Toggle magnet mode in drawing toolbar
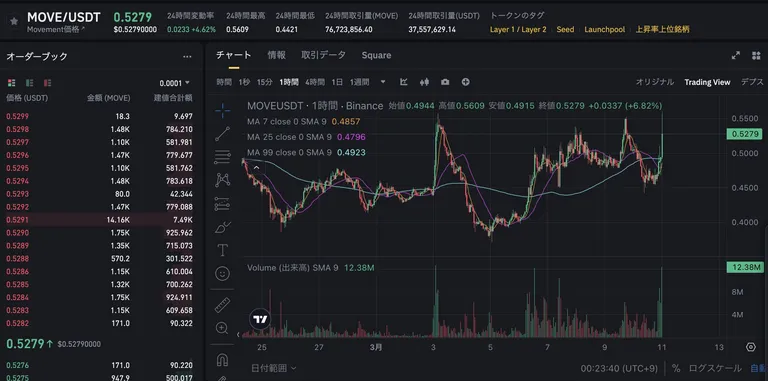Image resolution: width=768 pixels, height=381 pixels. [222, 360]
